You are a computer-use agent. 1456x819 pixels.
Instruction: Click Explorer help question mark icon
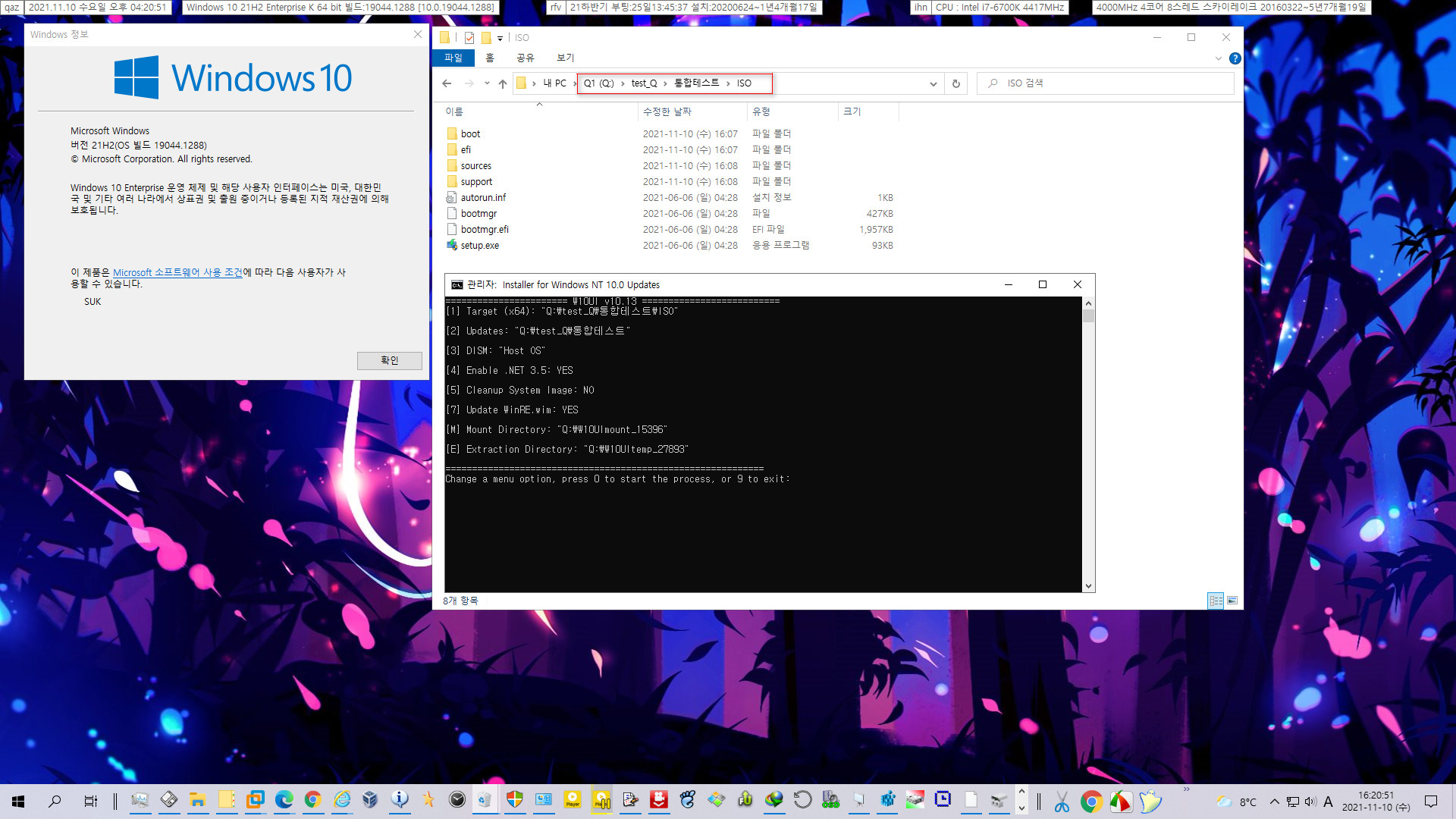[1235, 58]
